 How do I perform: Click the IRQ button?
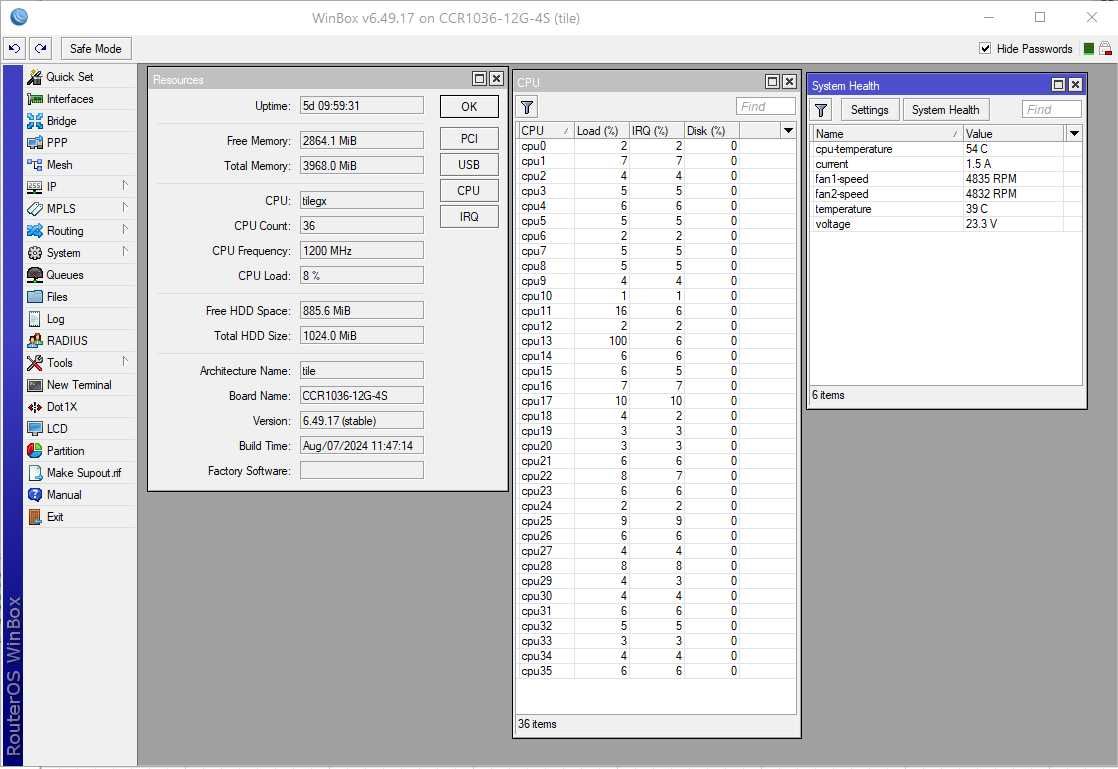pyautogui.click(x=469, y=217)
